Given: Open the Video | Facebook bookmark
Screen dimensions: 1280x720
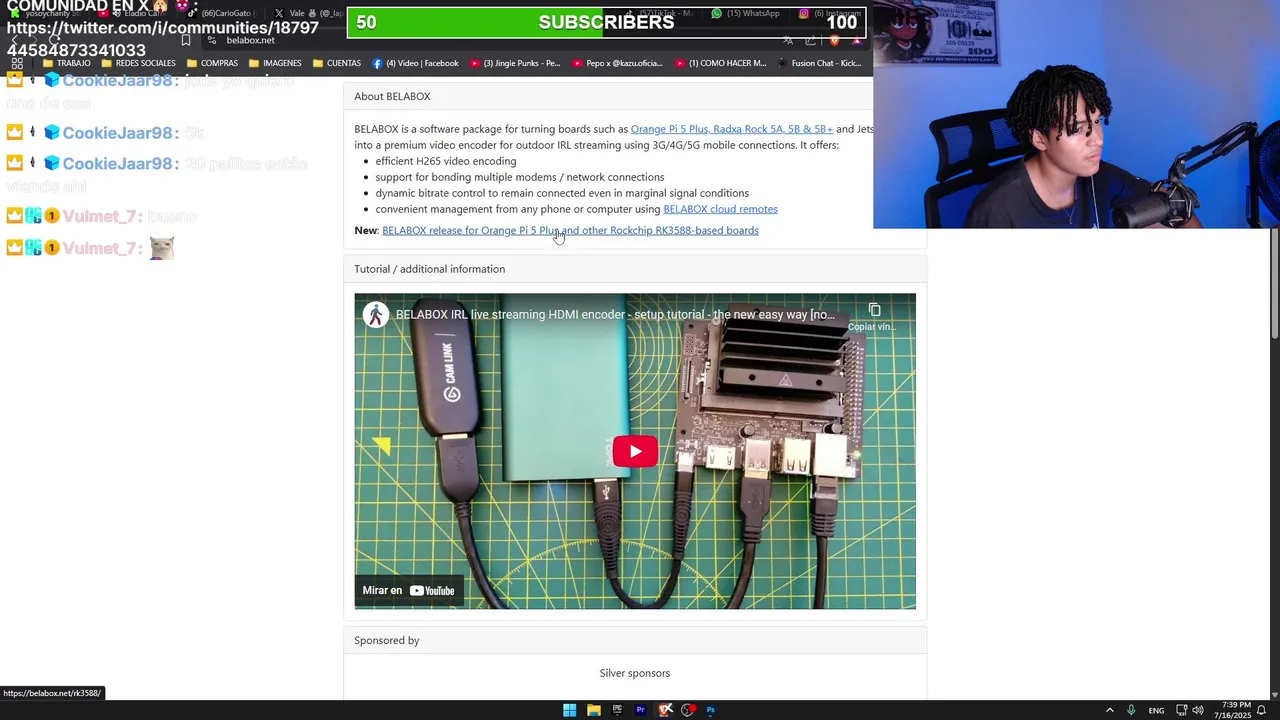Looking at the screenshot, I should click(x=415, y=63).
